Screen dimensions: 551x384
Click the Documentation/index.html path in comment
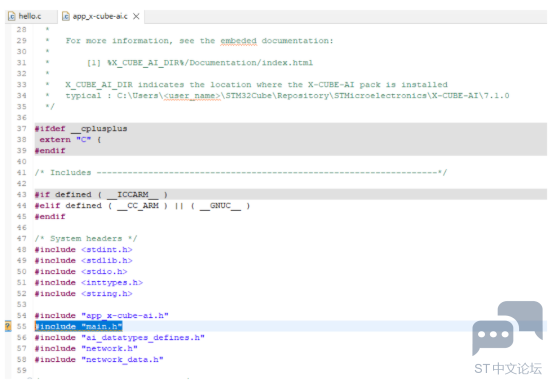pos(251,63)
